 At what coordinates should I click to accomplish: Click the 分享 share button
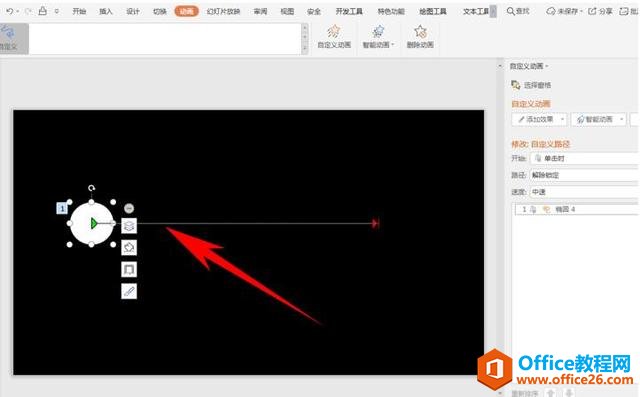click(x=600, y=11)
